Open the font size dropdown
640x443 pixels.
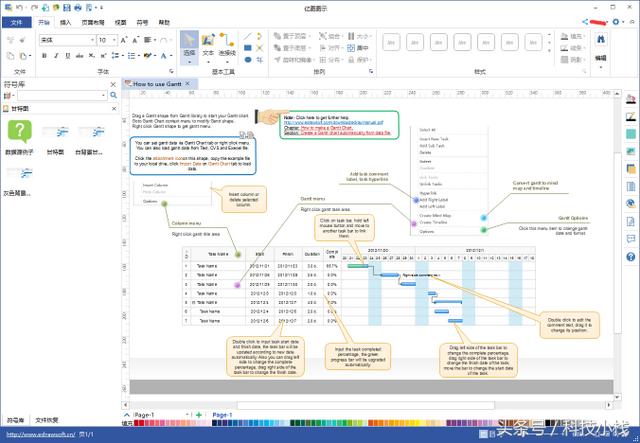pyautogui.click(x=114, y=39)
